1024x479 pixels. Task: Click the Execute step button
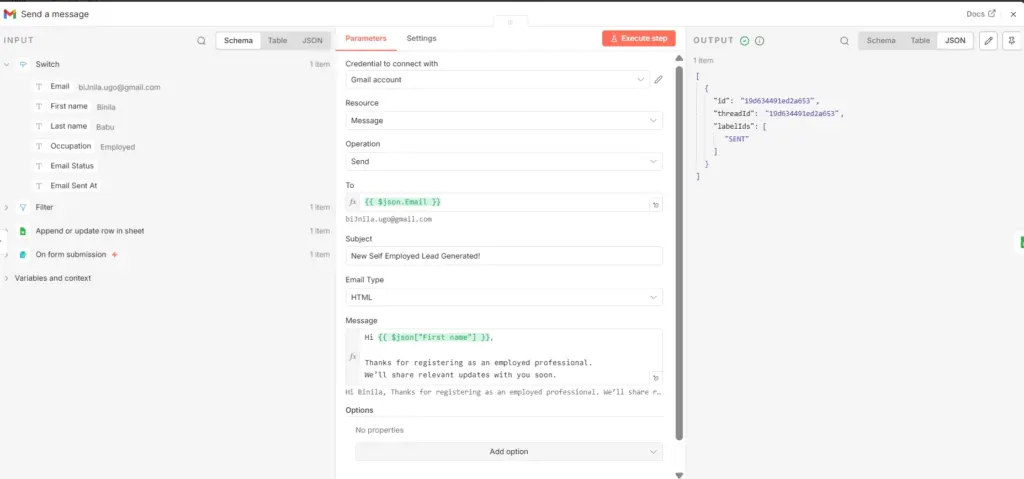tap(639, 39)
